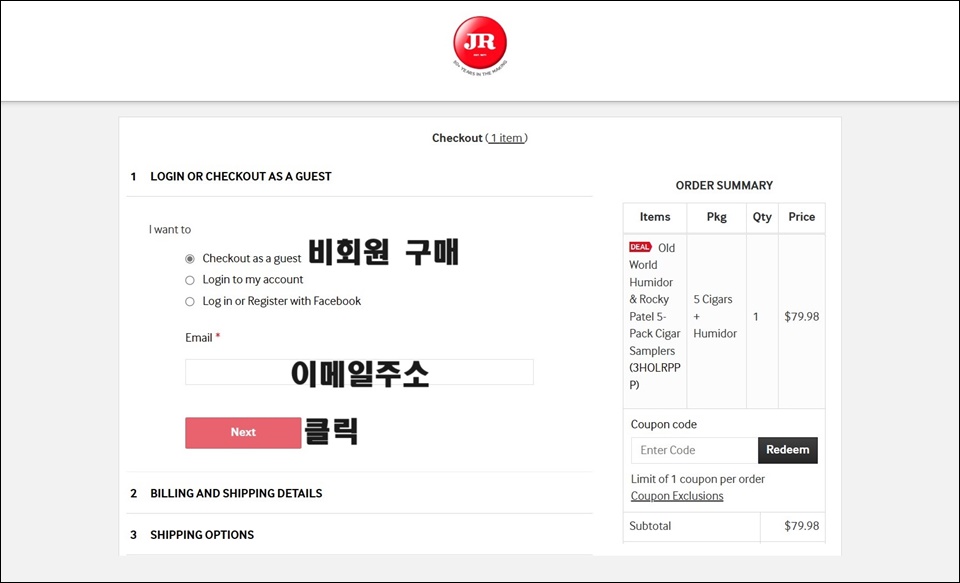The height and width of the screenshot is (583, 960).
Task: Click the I want to label
Action: (170, 230)
